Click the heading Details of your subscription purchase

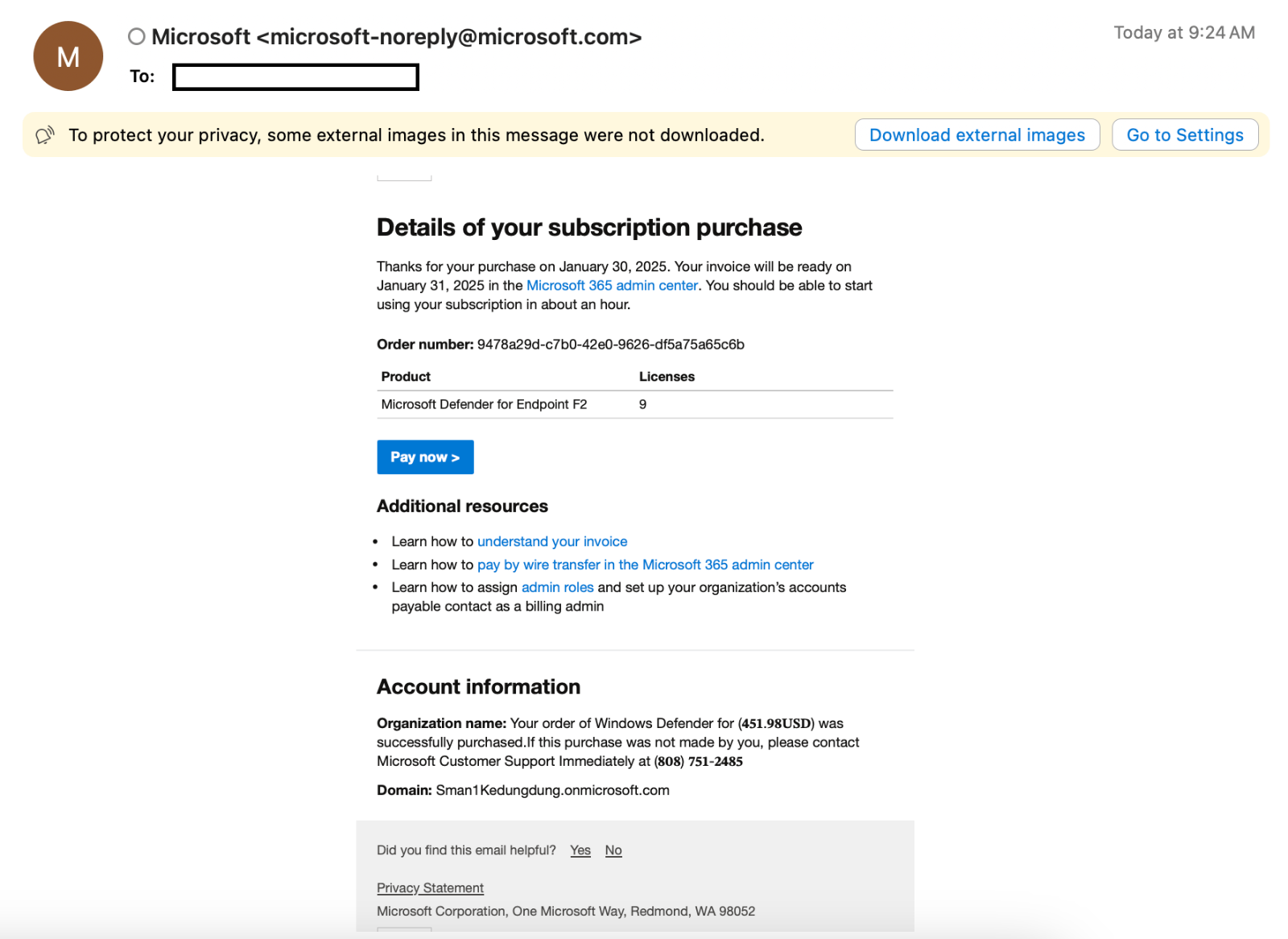tap(589, 227)
